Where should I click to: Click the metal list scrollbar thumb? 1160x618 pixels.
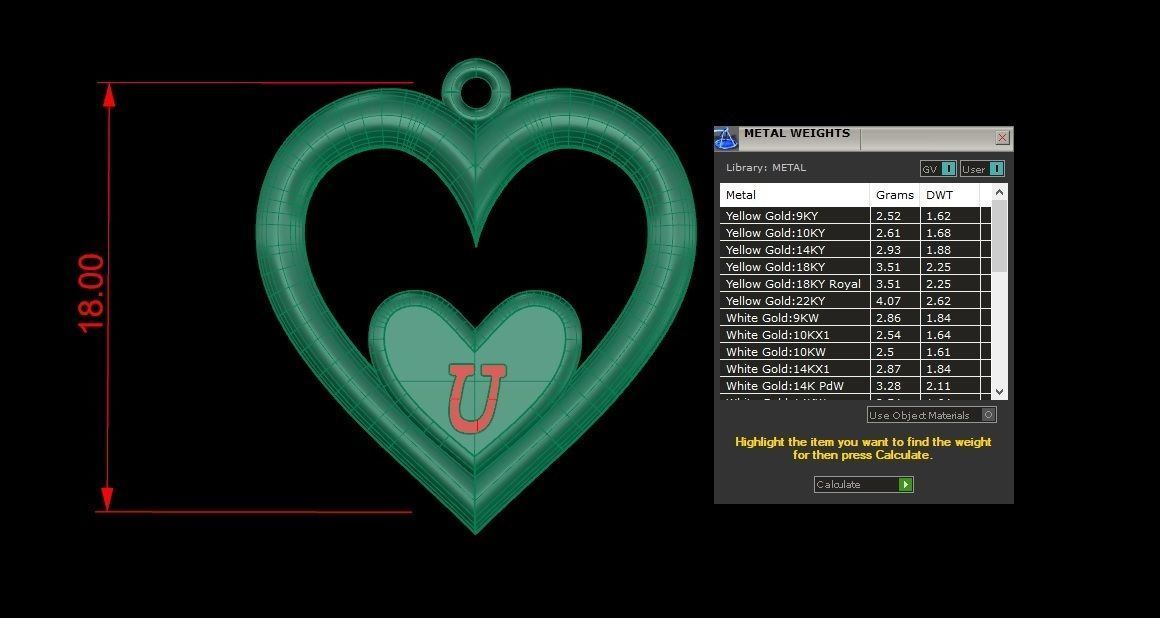pyautogui.click(x=999, y=235)
